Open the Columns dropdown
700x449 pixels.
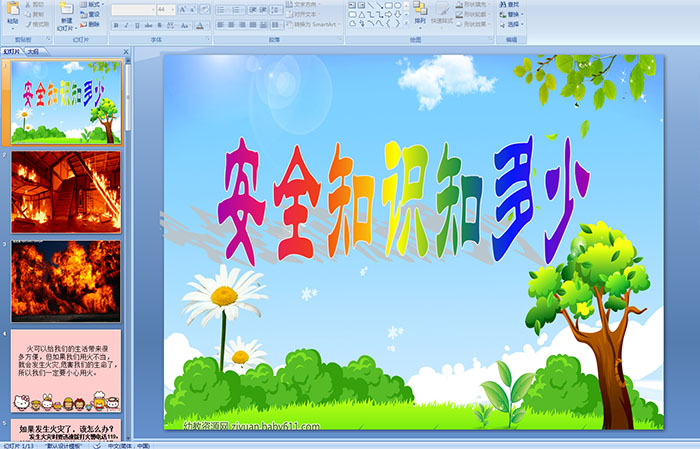pos(276,25)
